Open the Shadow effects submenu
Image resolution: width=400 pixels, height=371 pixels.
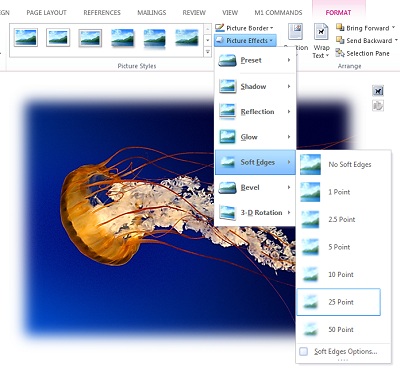tap(255, 86)
